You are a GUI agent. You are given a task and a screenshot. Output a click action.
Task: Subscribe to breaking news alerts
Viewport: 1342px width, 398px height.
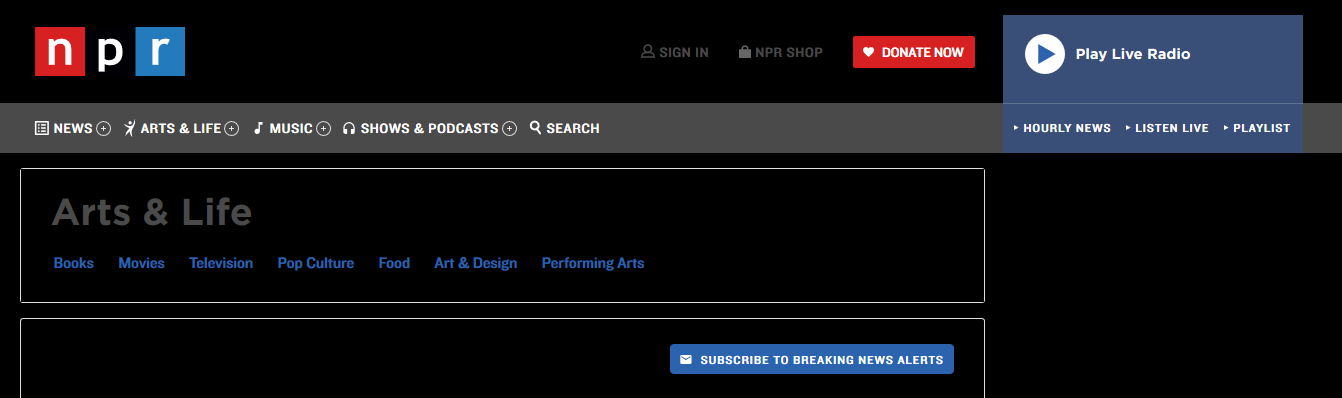812,359
